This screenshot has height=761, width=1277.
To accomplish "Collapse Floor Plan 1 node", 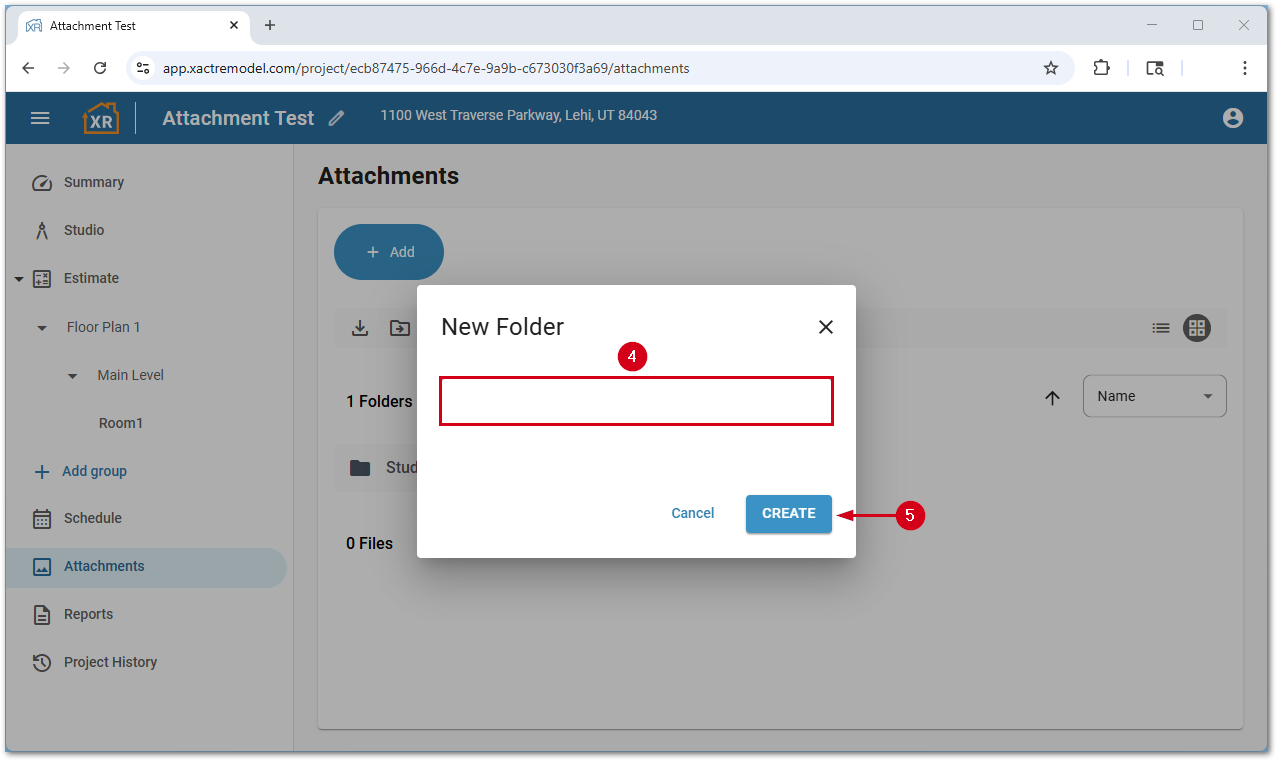I will click(x=42, y=328).
